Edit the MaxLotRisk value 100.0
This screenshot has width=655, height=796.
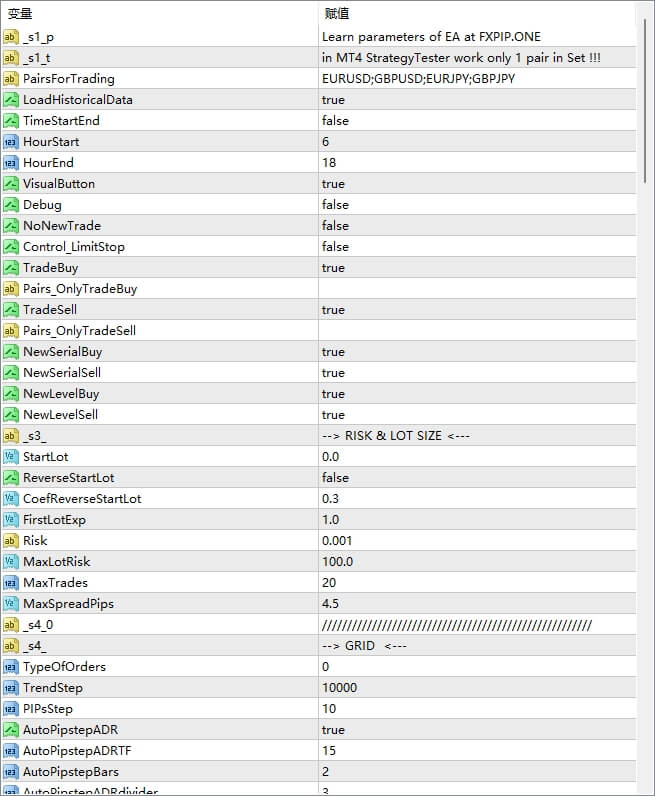click(337, 561)
